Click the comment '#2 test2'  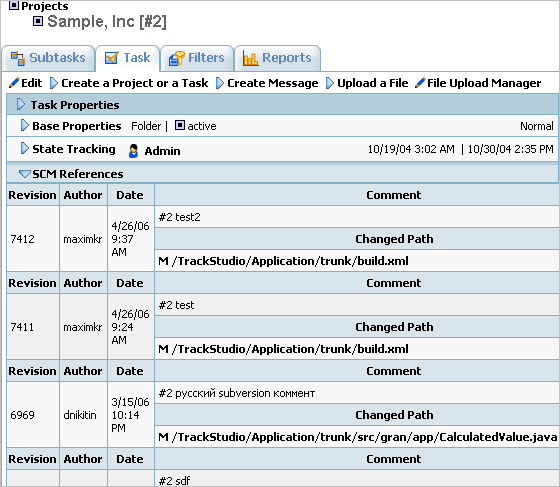click(180, 217)
